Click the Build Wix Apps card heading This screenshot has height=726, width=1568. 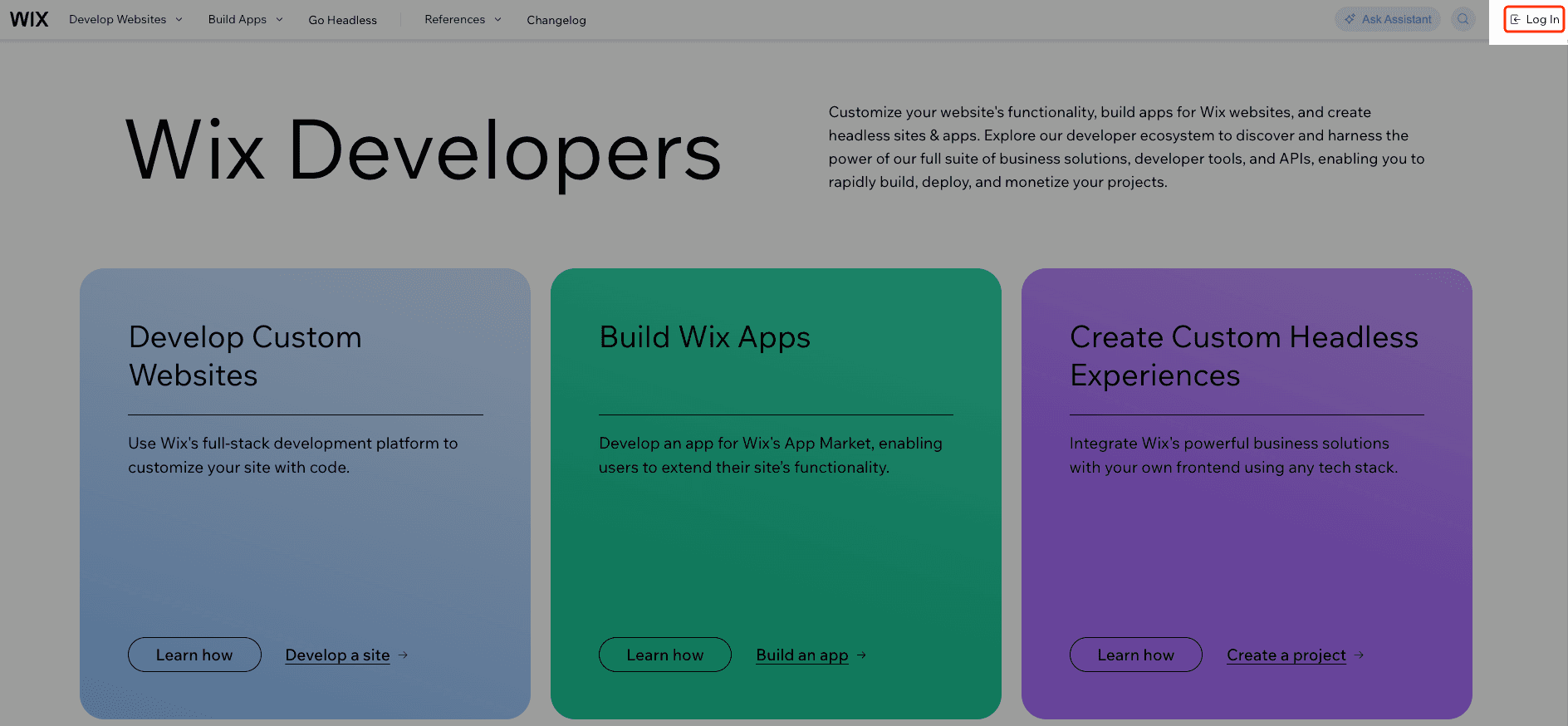pyautogui.click(x=704, y=337)
